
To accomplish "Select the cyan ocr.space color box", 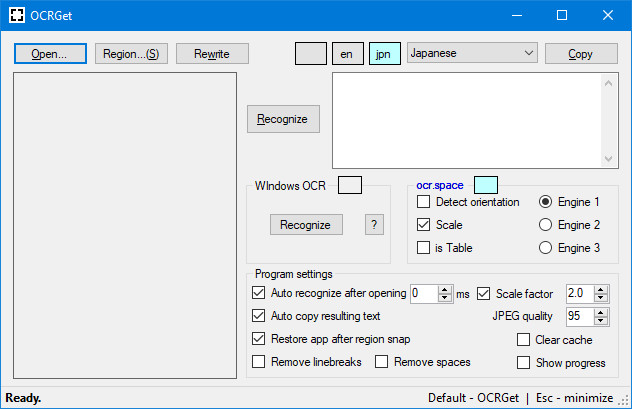I will [x=486, y=185].
